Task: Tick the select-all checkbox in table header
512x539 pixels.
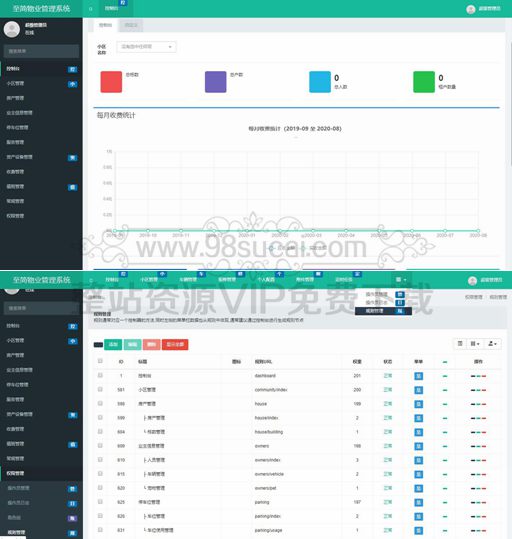Action: point(100,361)
